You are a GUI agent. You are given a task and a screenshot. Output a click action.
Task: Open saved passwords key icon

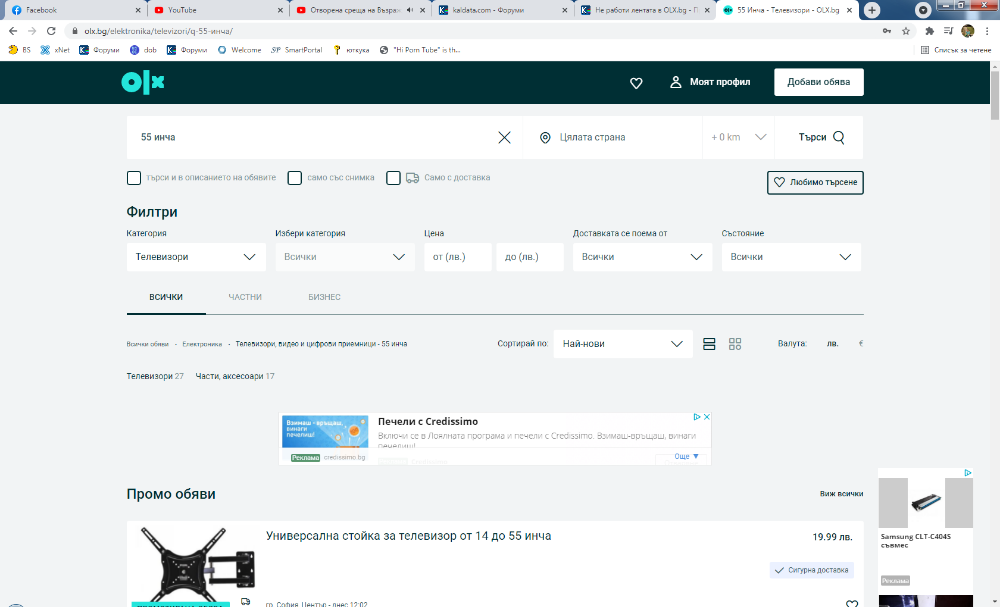(886, 31)
